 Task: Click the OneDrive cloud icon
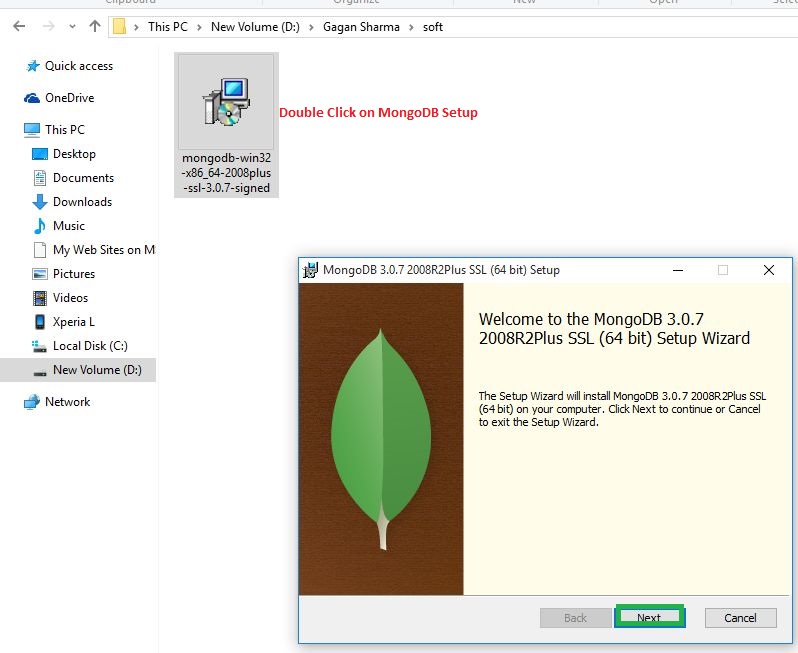click(32, 98)
